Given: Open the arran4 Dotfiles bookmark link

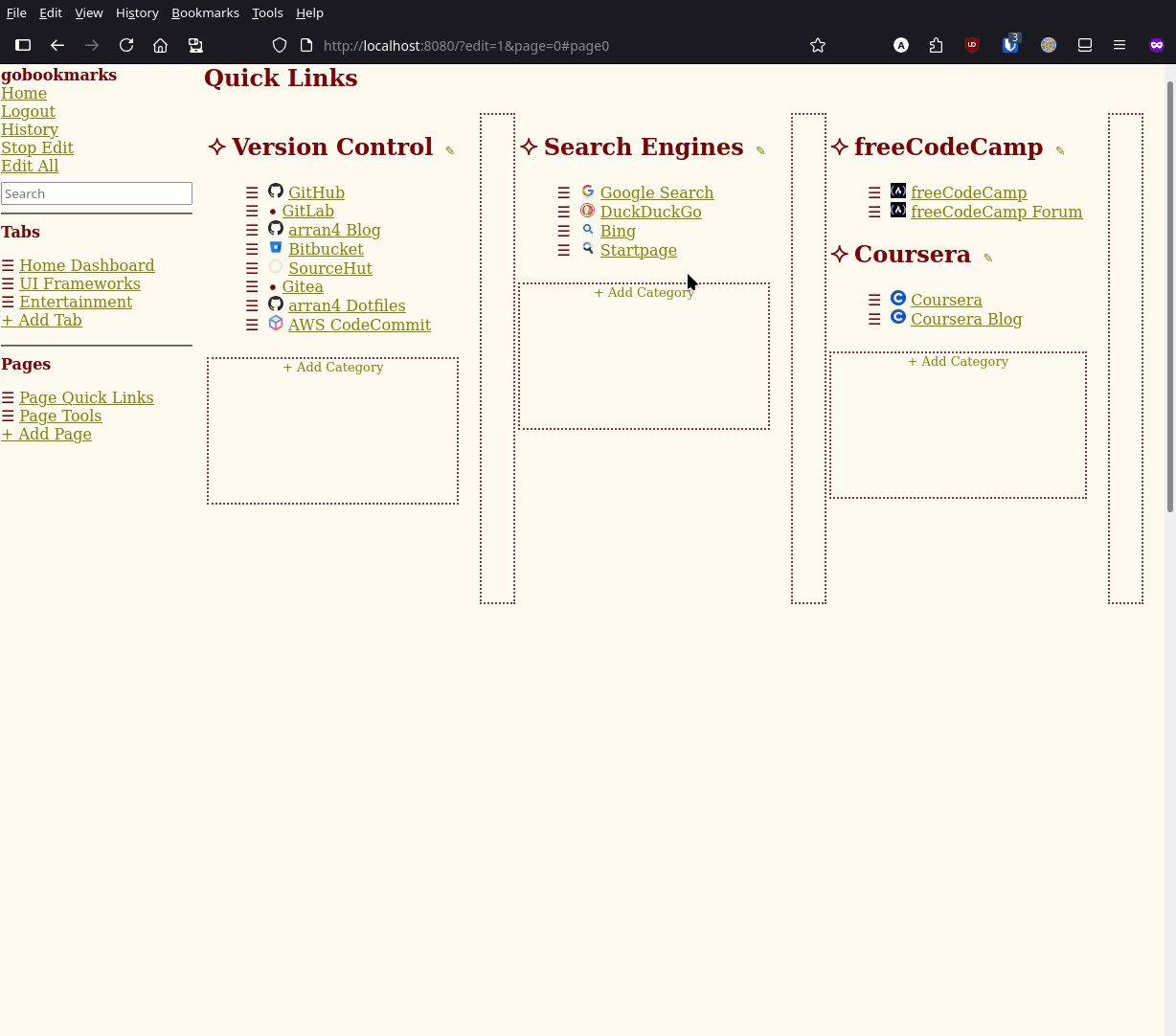Looking at the screenshot, I should (x=347, y=305).
